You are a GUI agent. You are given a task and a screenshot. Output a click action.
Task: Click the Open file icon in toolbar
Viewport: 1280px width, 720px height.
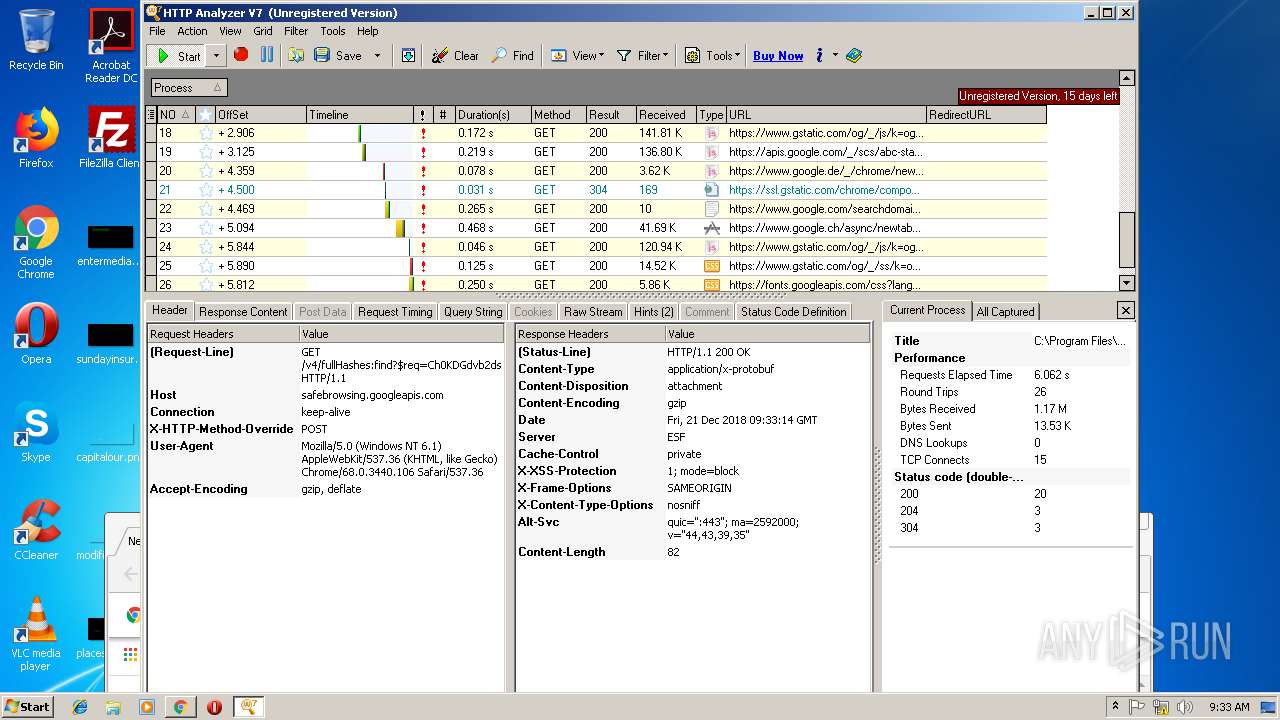pyautogui.click(x=297, y=55)
